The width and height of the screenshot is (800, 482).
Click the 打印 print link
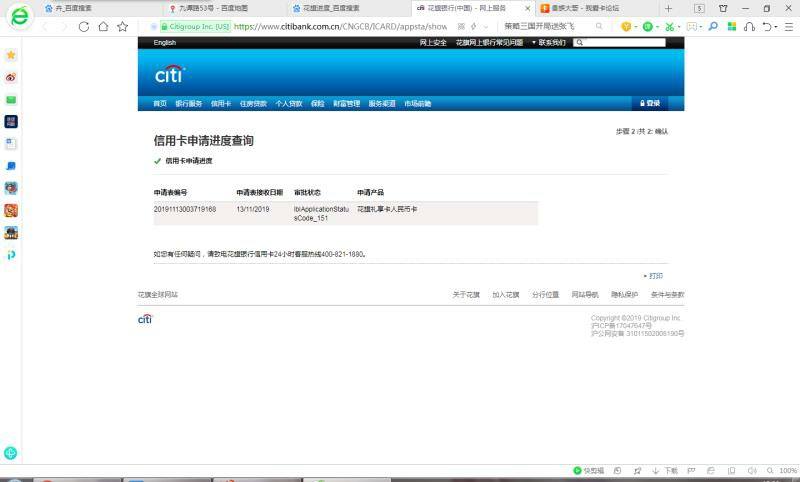pyautogui.click(x=654, y=276)
